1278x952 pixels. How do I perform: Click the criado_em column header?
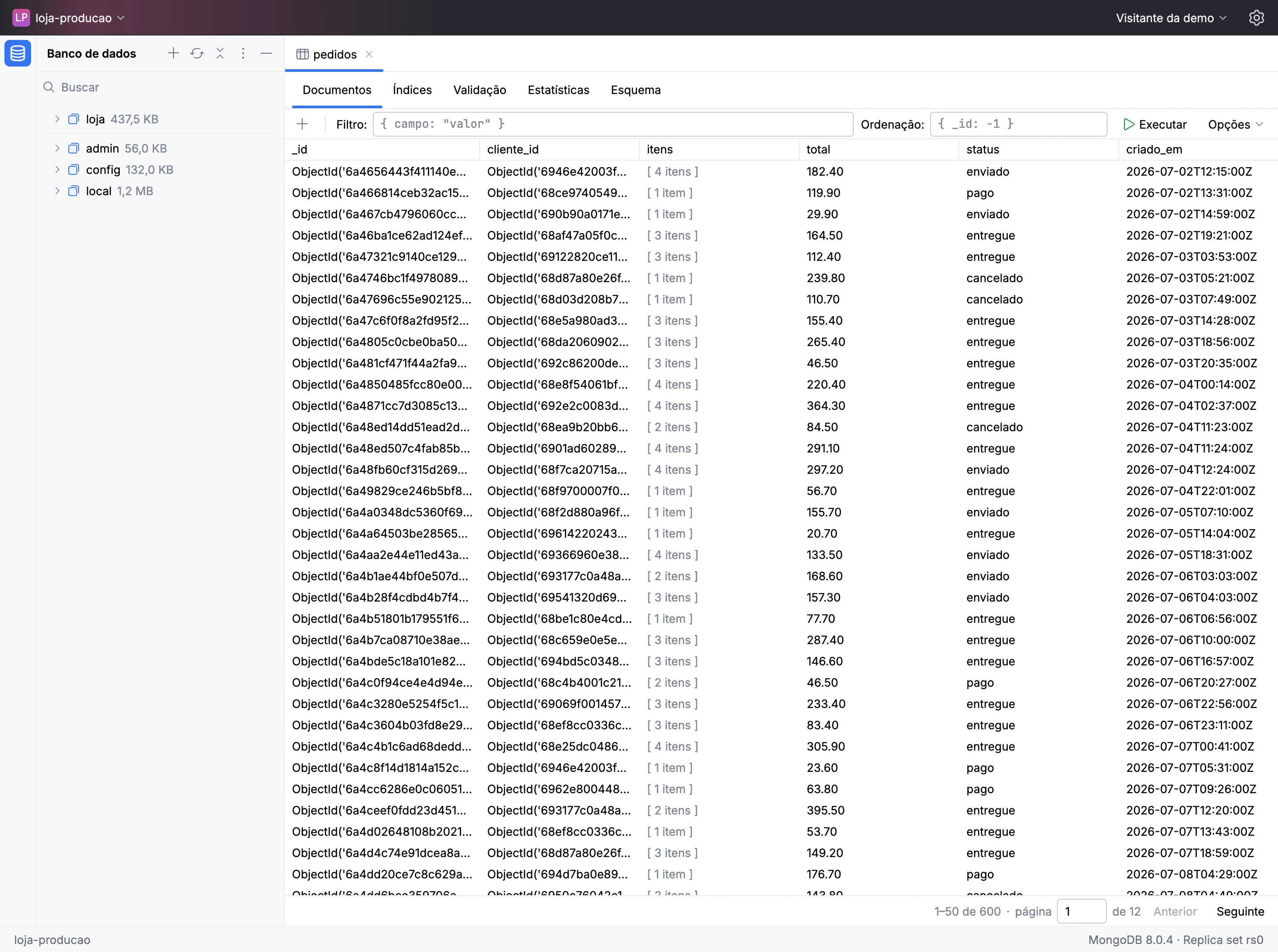1198,149
